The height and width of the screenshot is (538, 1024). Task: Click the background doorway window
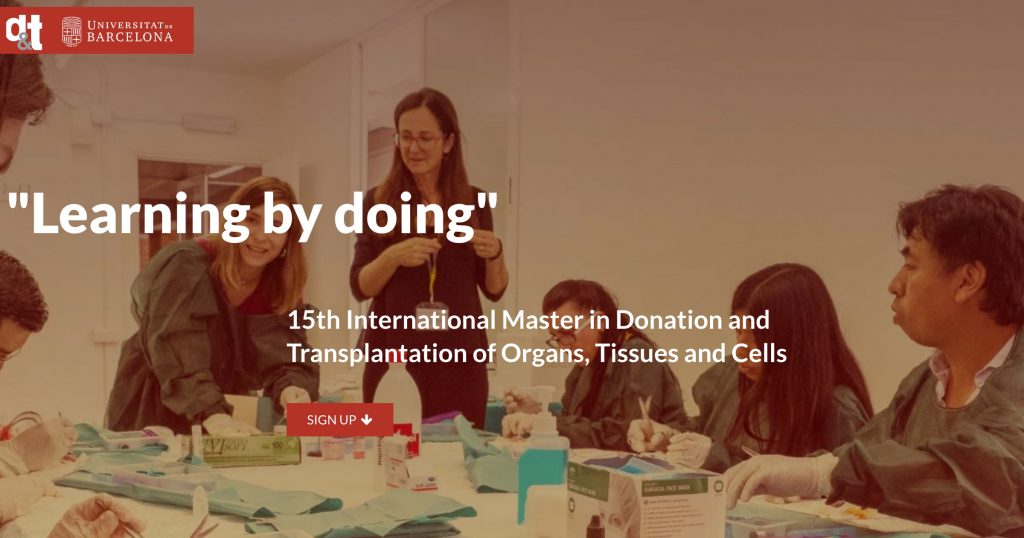196,196
